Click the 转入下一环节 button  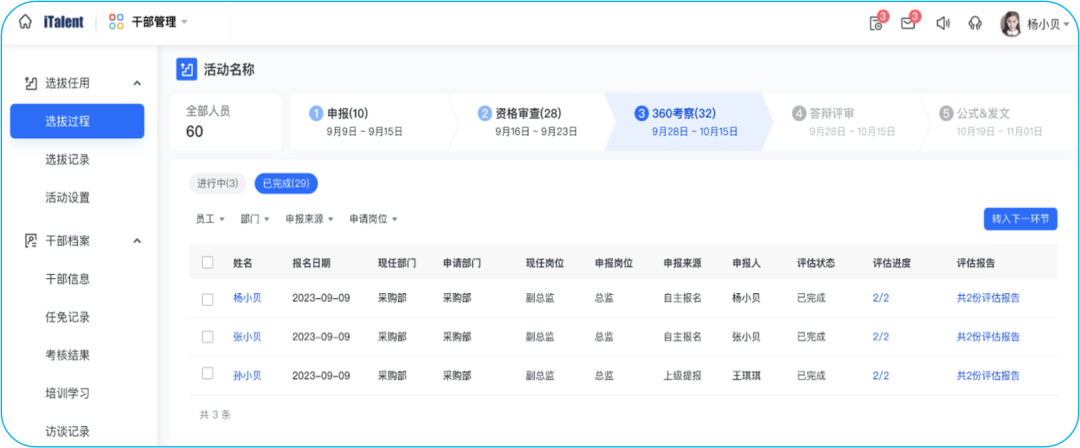pyautogui.click(x=1020, y=219)
